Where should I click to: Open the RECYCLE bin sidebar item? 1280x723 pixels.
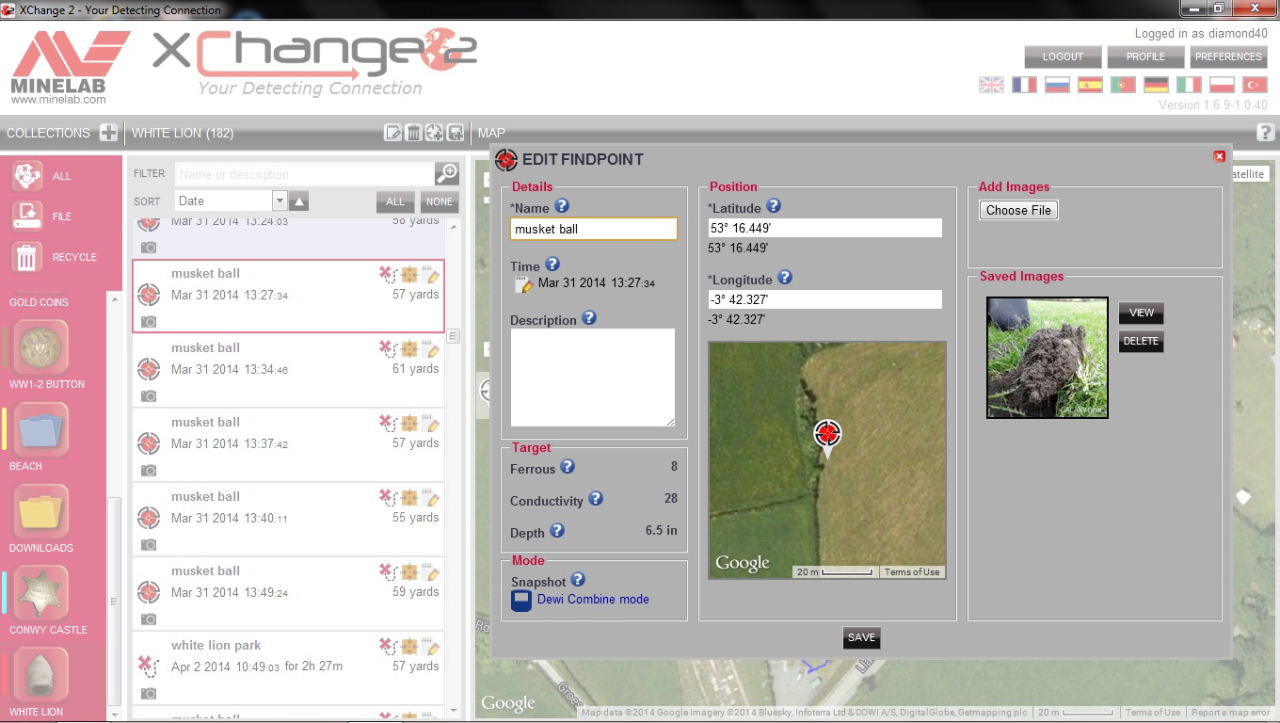click(54, 257)
